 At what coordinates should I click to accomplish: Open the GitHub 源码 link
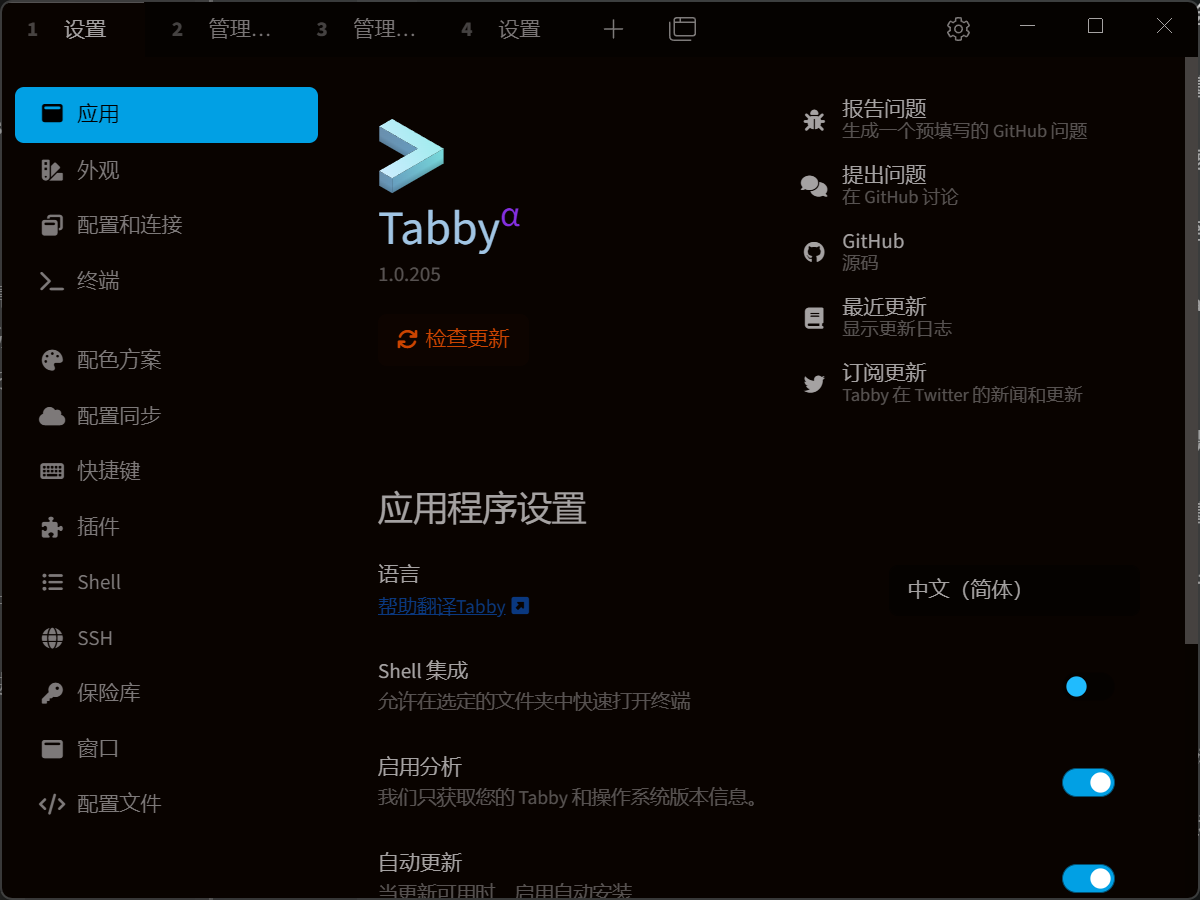(x=854, y=251)
